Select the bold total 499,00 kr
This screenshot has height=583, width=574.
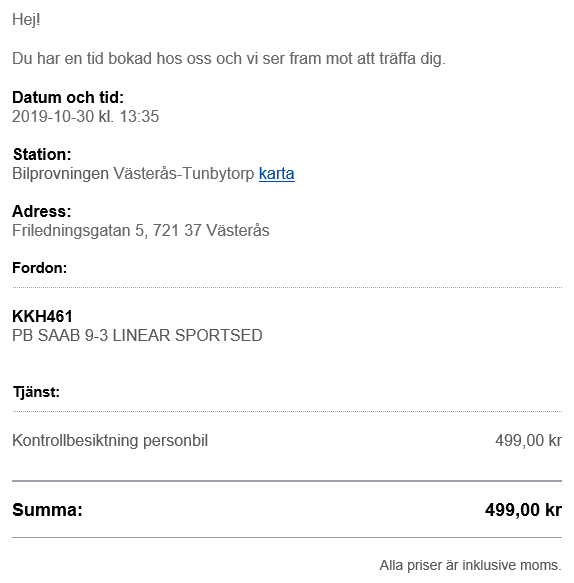pyautogui.click(x=523, y=510)
